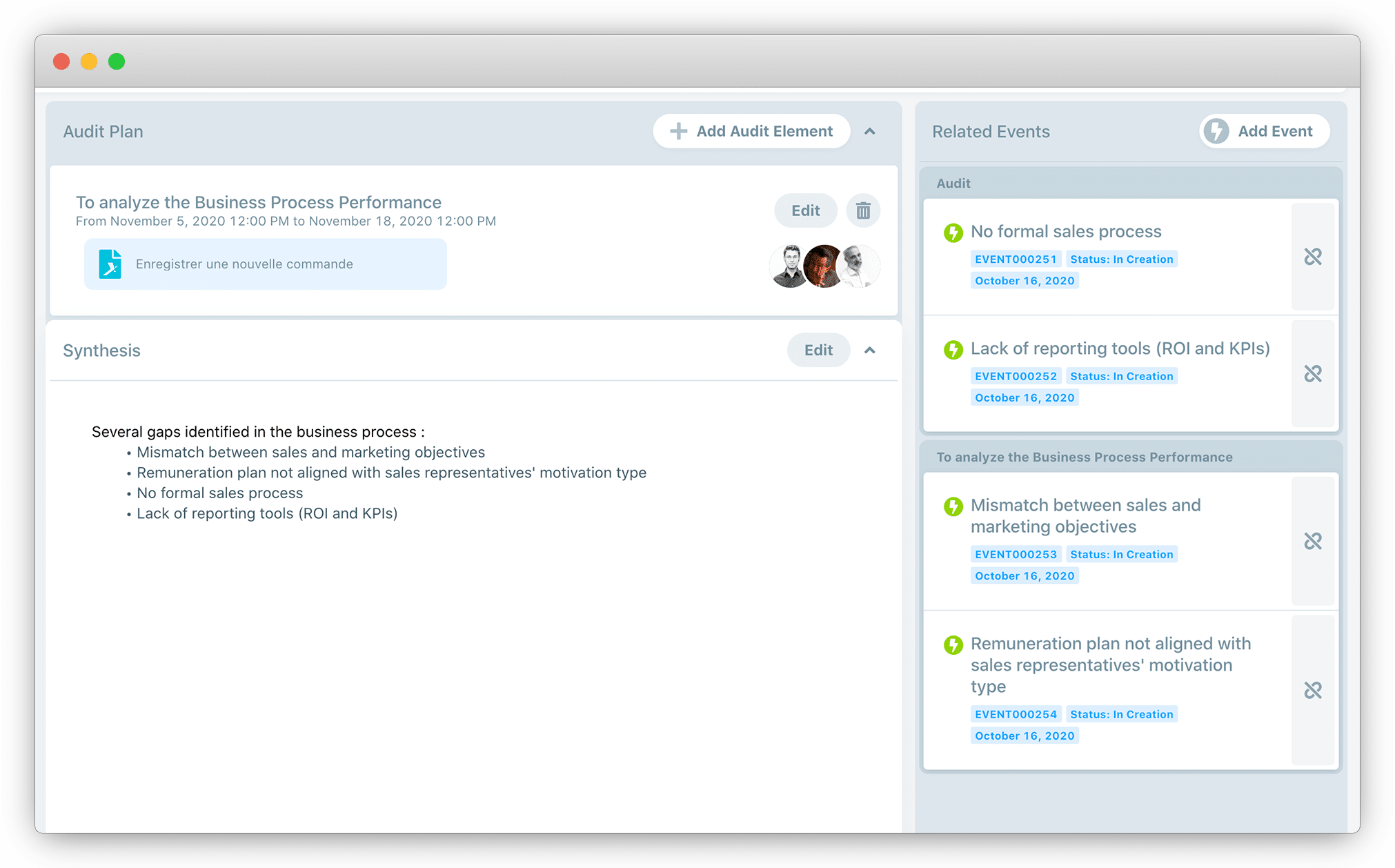Select the third auditor avatar on the right
This screenshot has height=868, width=1395.
pyautogui.click(x=860, y=266)
